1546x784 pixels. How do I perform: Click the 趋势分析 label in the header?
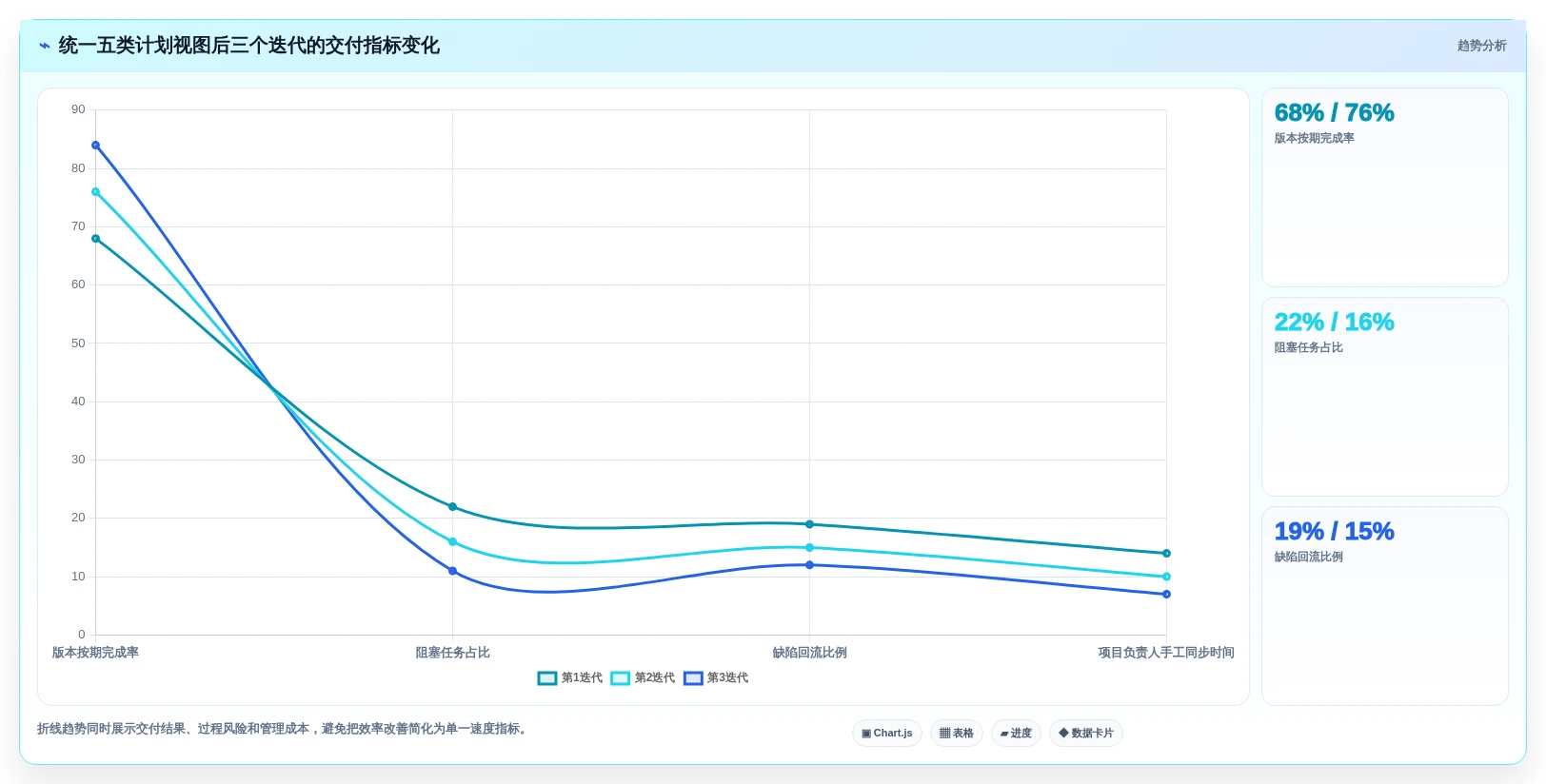click(x=1481, y=46)
